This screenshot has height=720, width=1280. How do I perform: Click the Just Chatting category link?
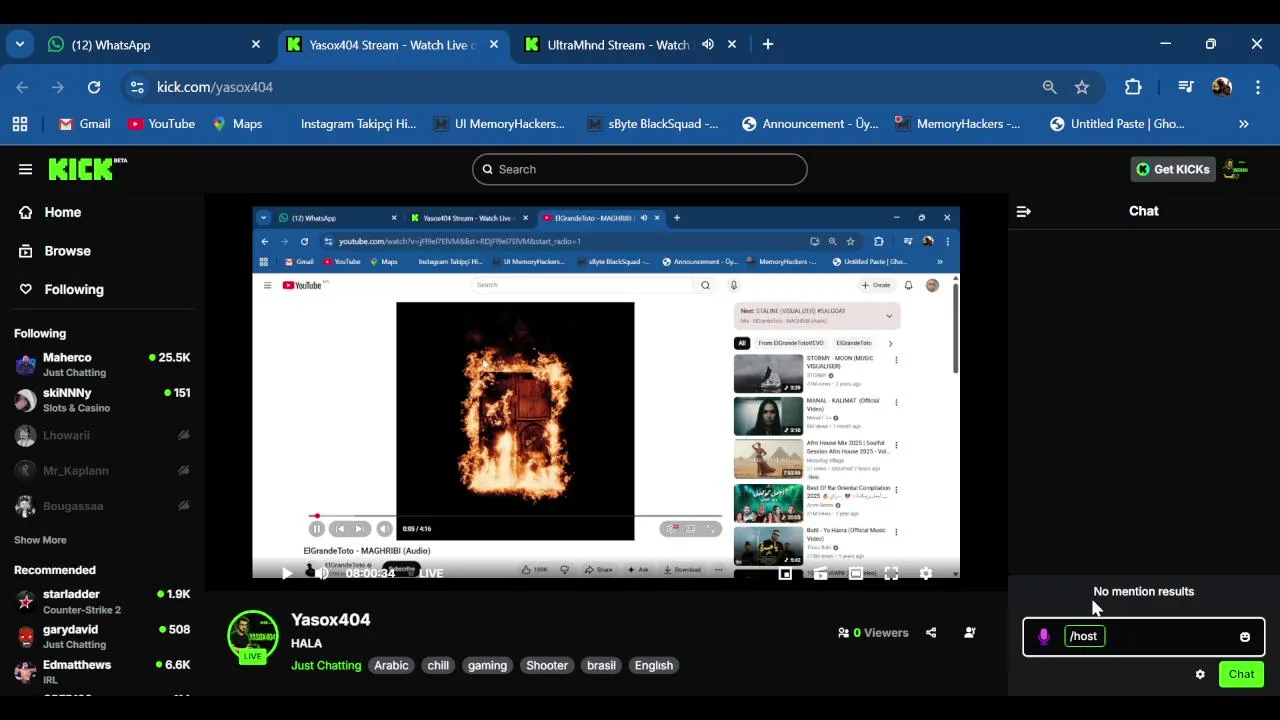[326, 665]
